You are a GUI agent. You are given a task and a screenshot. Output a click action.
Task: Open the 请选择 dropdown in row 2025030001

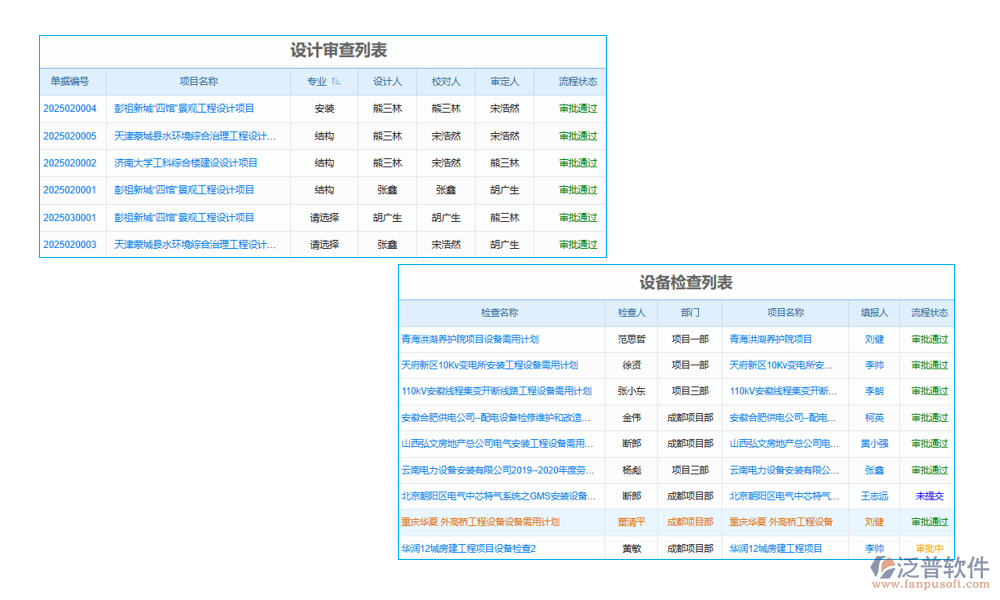325,217
